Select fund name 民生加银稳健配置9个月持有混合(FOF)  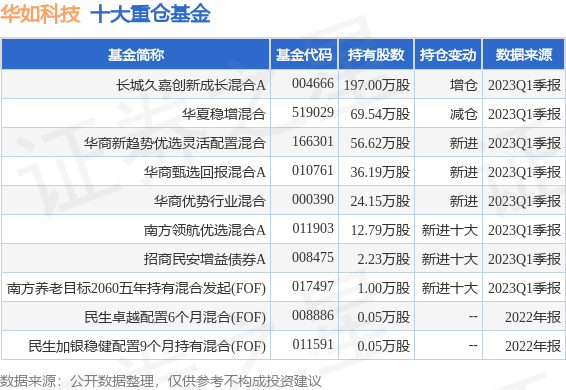tap(147, 347)
